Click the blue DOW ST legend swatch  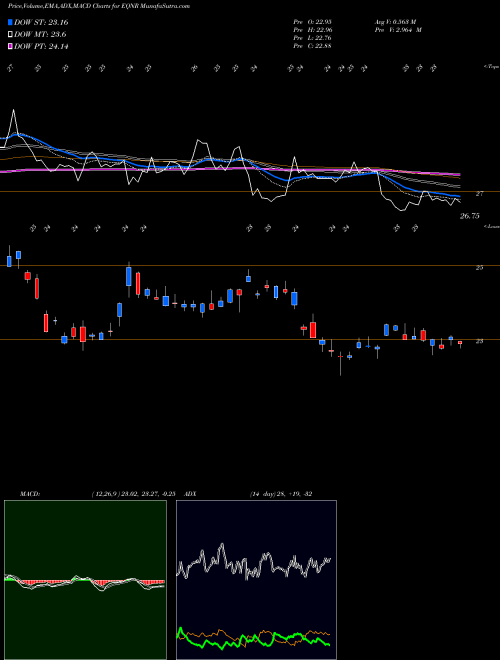[10, 22]
